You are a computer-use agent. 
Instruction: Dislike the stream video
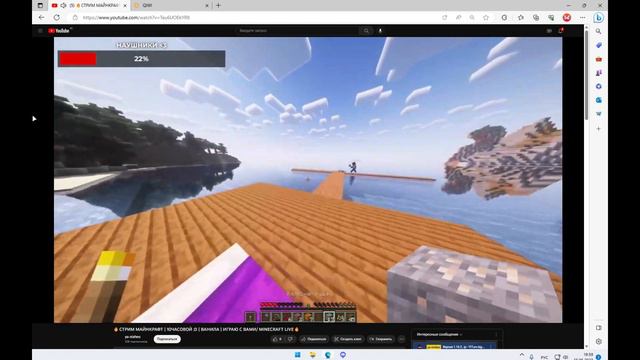pyautogui.click(x=290, y=339)
